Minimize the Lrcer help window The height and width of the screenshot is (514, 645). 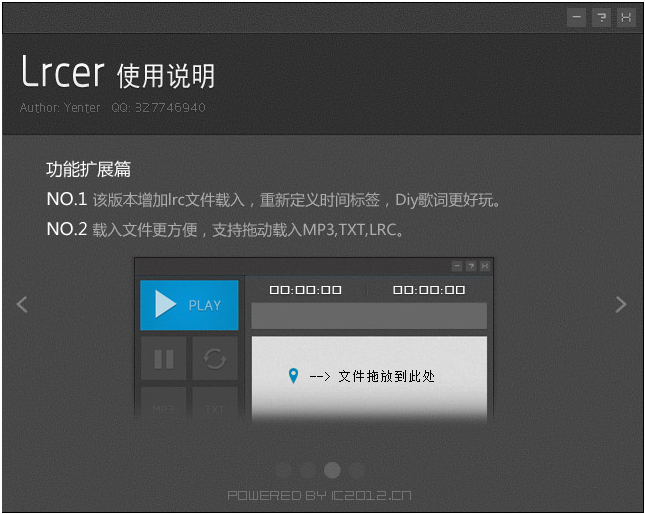pos(576,18)
